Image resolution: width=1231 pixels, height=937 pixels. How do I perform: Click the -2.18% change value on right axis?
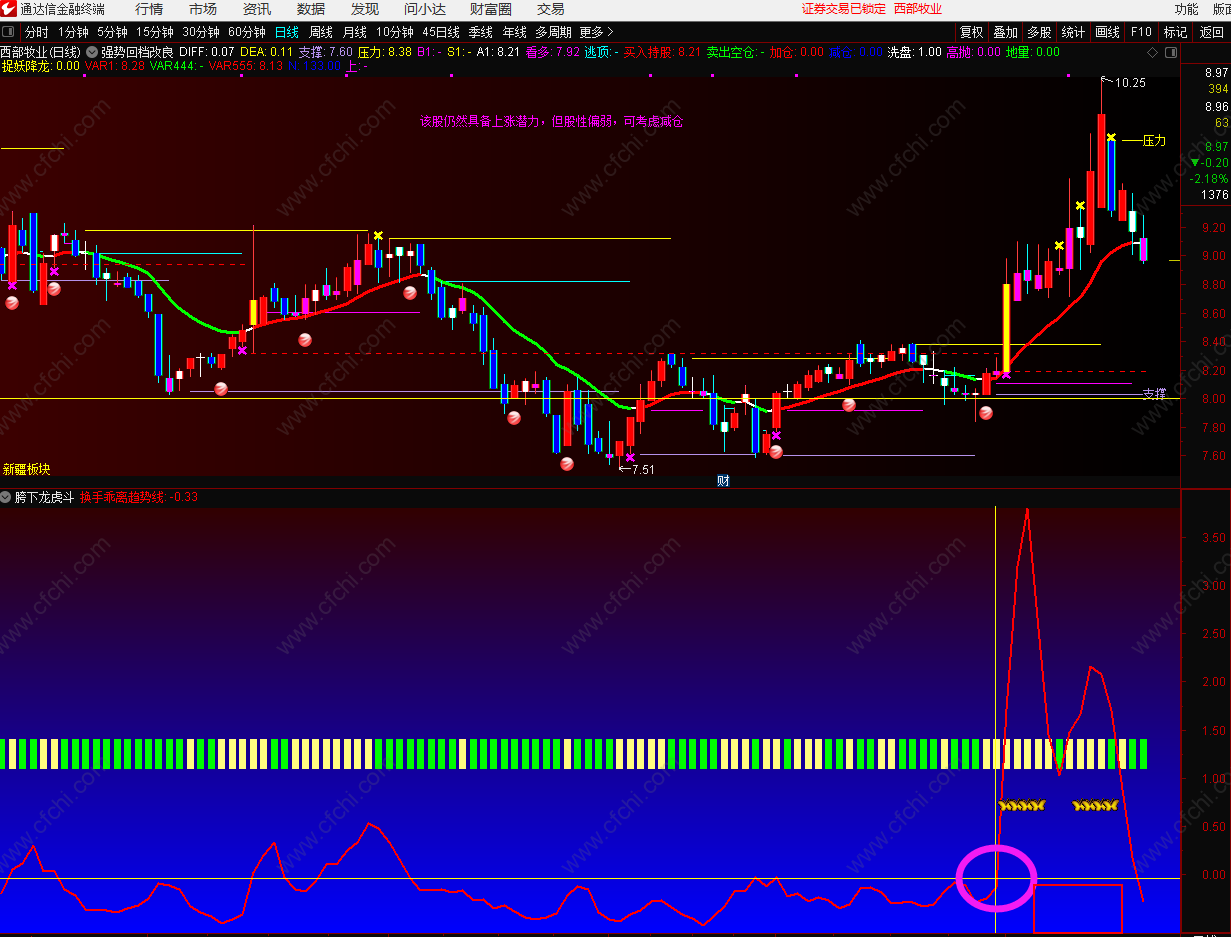(1209, 179)
